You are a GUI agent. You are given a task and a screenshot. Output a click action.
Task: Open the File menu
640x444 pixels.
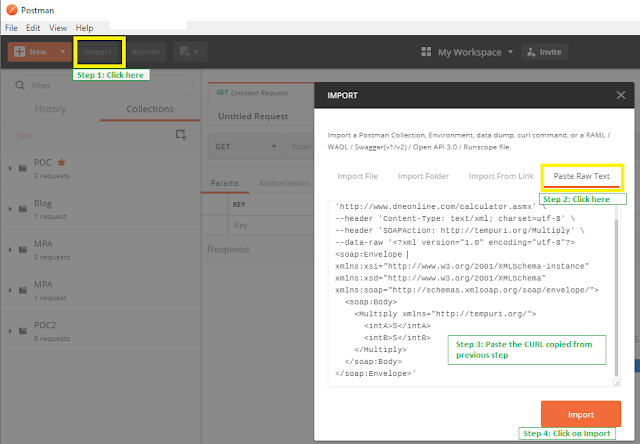pos(11,28)
